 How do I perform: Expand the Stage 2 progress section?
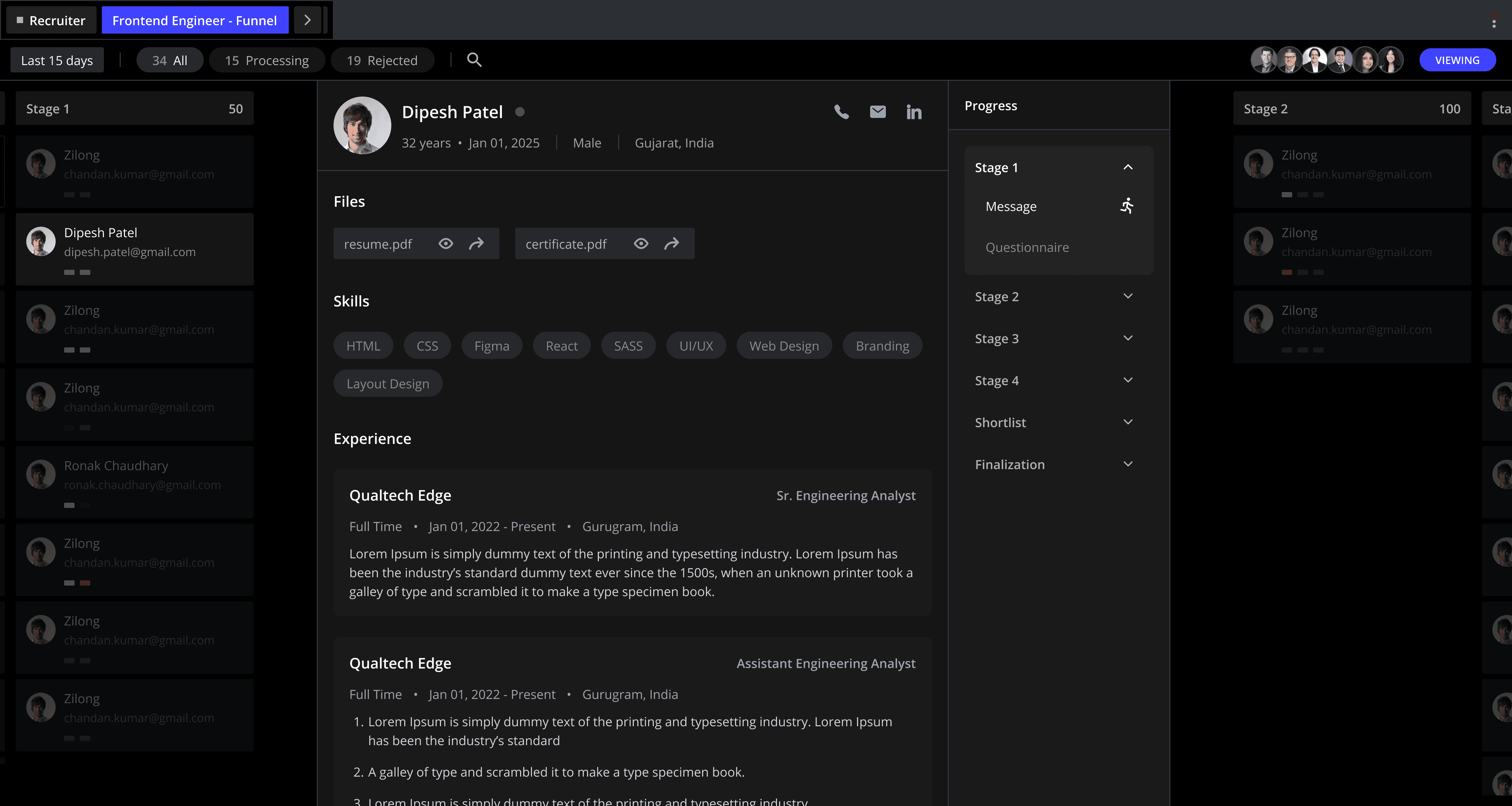click(x=1128, y=296)
